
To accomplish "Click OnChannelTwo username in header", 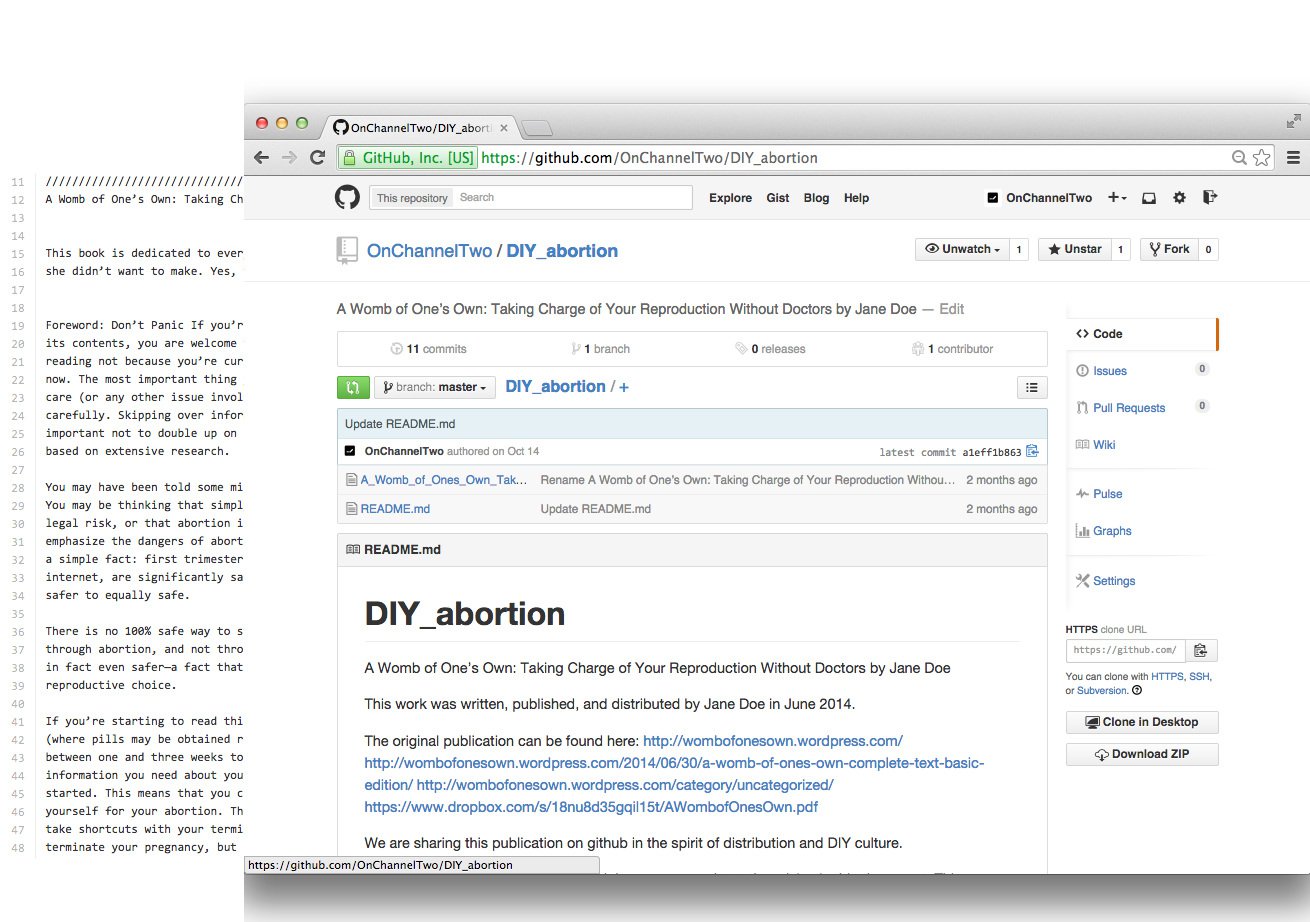I will coord(1040,198).
